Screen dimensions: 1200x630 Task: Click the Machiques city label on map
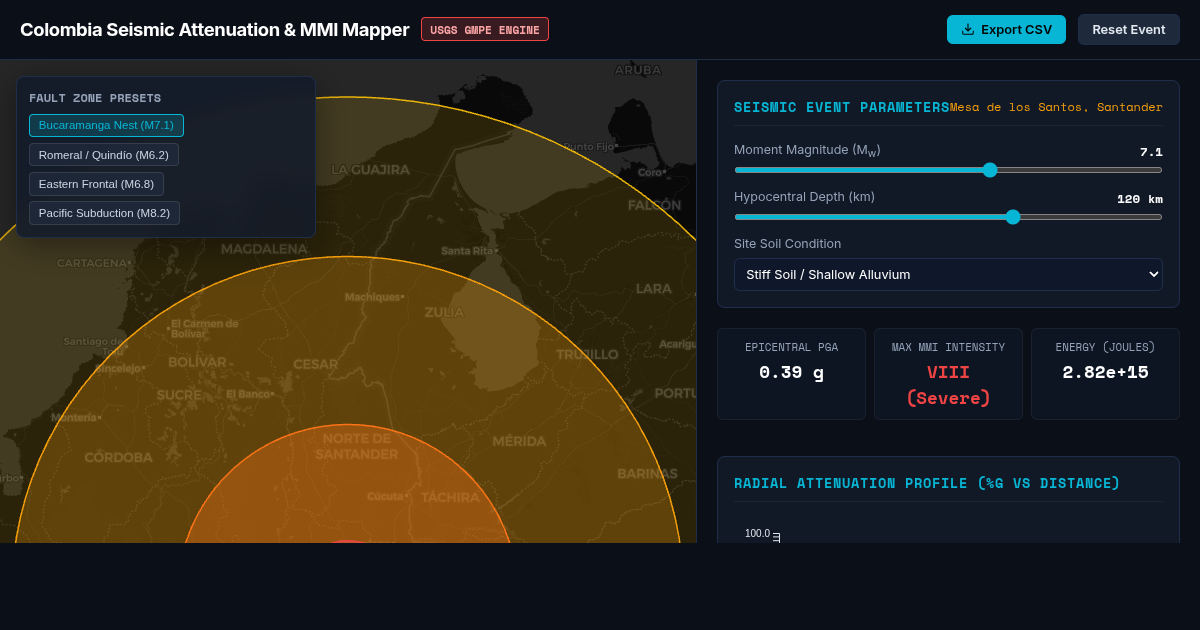click(x=374, y=297)
